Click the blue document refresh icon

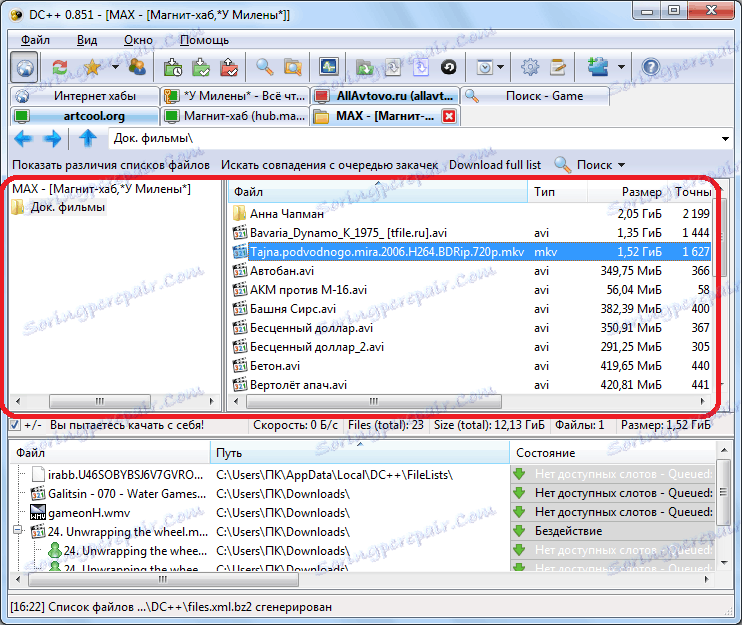point(421,68)
